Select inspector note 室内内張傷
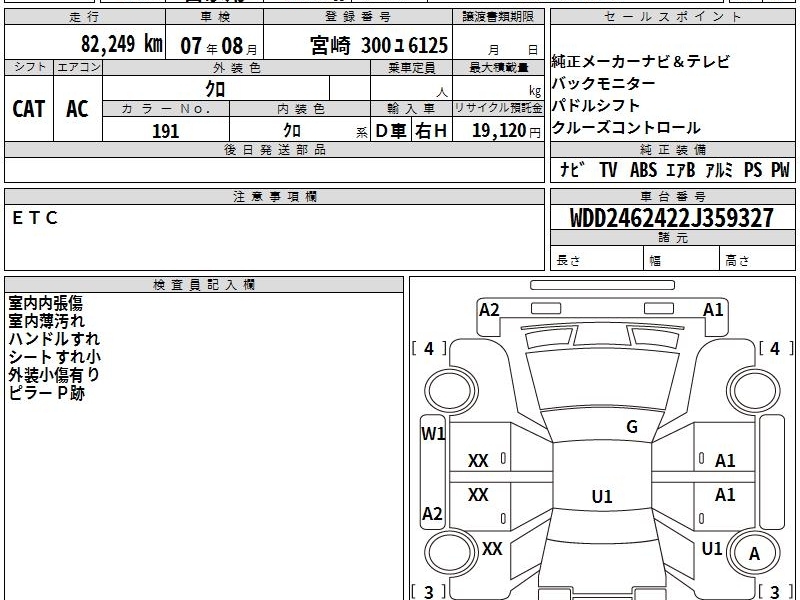This screenshot has height=600, width=800. [x=45, y=303]
